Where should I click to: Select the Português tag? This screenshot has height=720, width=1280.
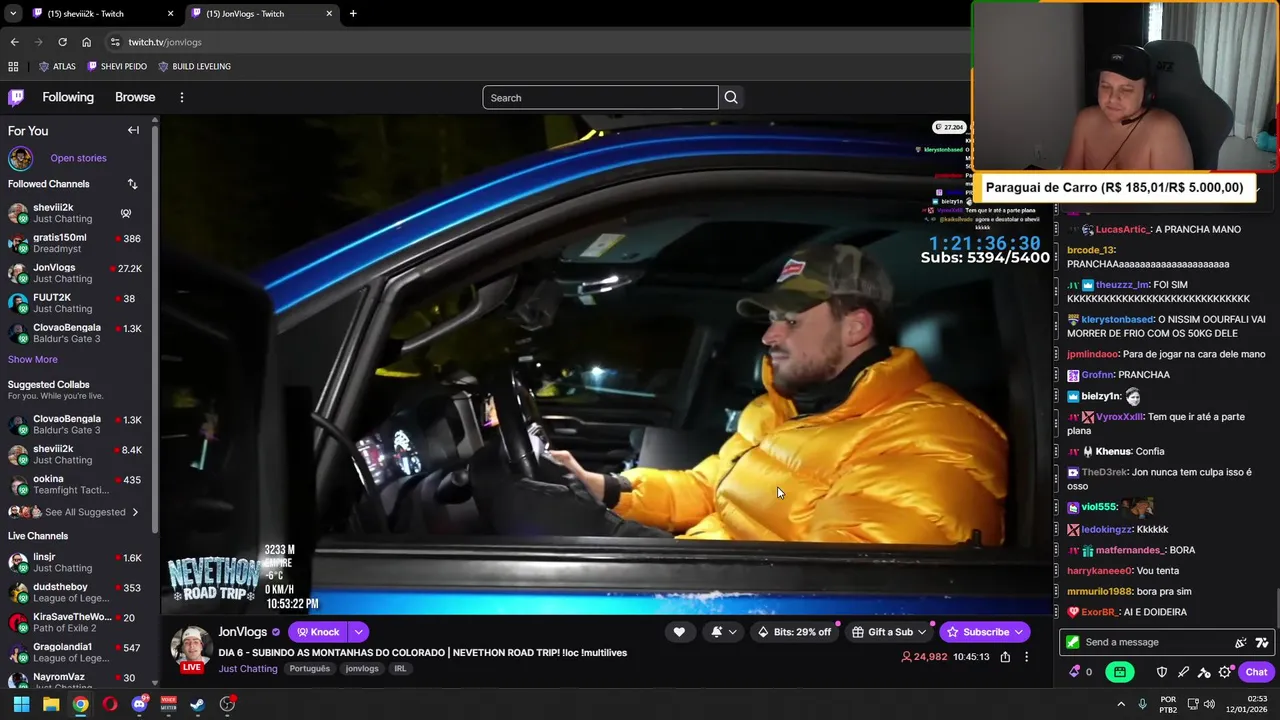(x=309, y=669)
